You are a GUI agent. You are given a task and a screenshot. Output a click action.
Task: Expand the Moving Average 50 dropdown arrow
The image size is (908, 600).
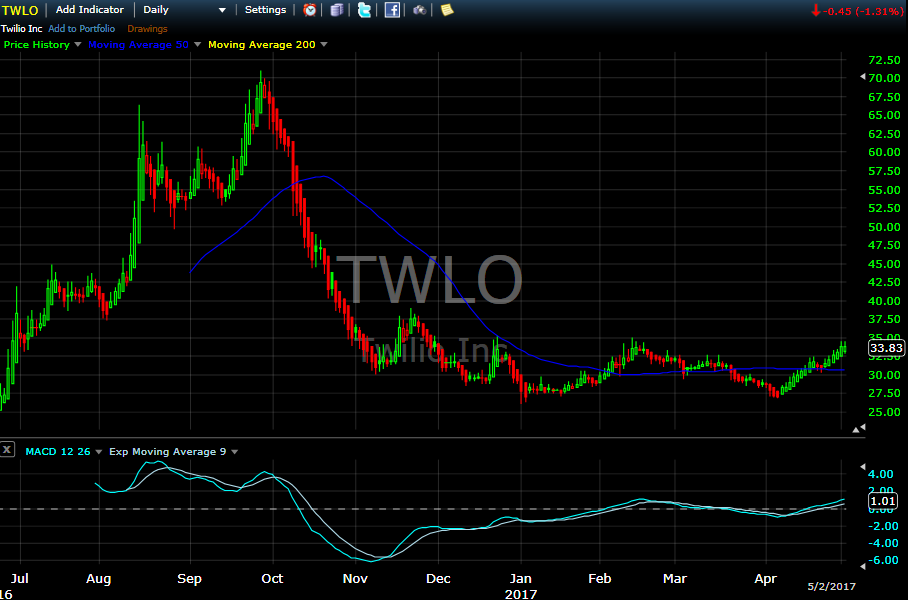click(197, 44)
